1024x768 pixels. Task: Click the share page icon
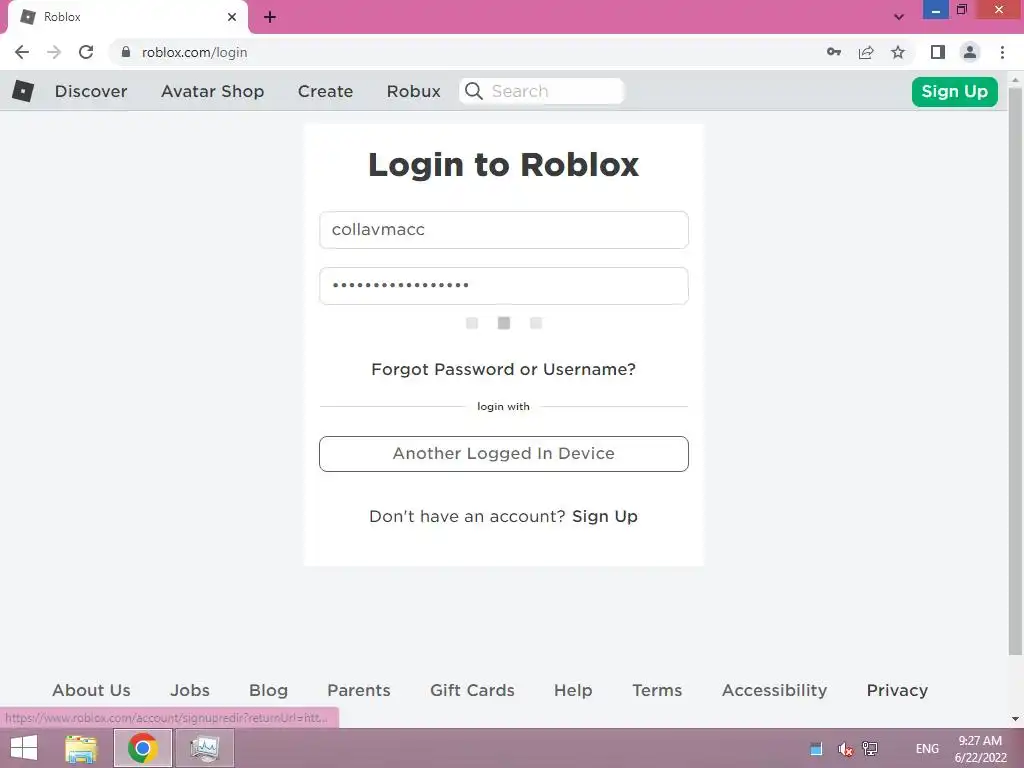coord(866,52)
